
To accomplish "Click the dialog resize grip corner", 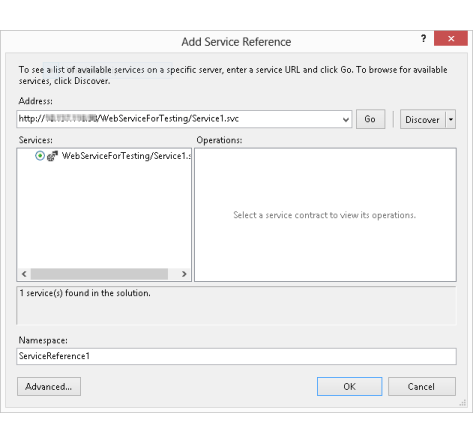I will (462, 403).
